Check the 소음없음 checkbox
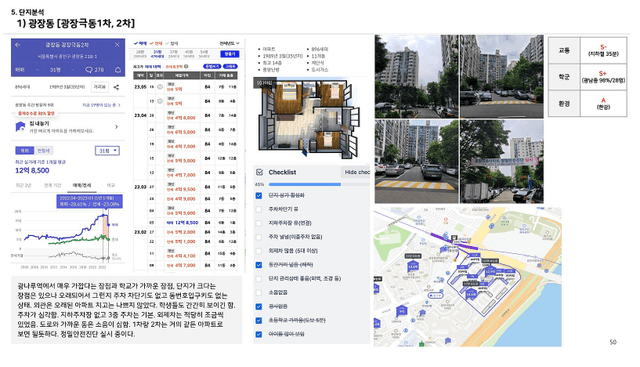The height and width of the screenshot is (367, 640). pyautogui.click(x=259, y=293)
